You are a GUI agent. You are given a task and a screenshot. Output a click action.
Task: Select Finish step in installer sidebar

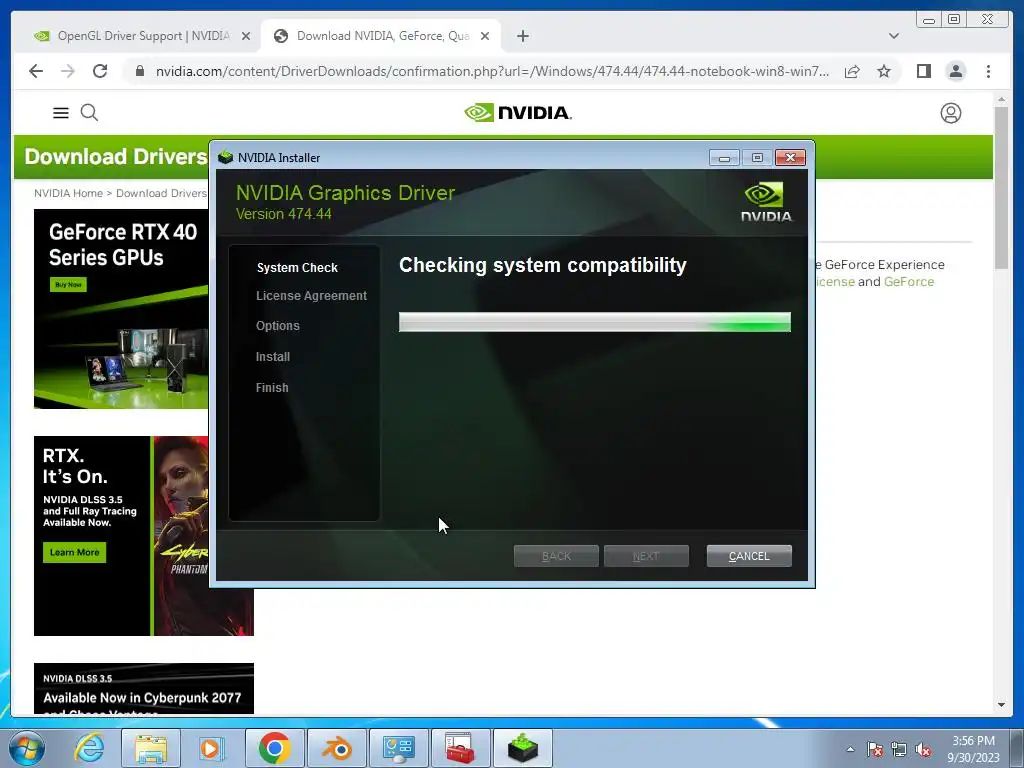(x=272, y=387)
